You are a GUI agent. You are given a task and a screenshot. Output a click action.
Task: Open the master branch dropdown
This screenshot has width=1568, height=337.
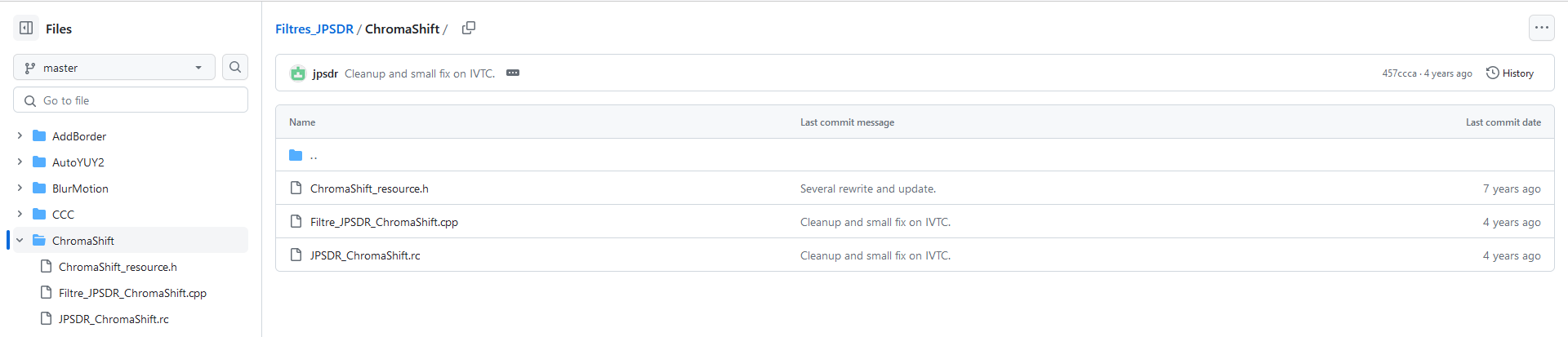coord(114,68)
